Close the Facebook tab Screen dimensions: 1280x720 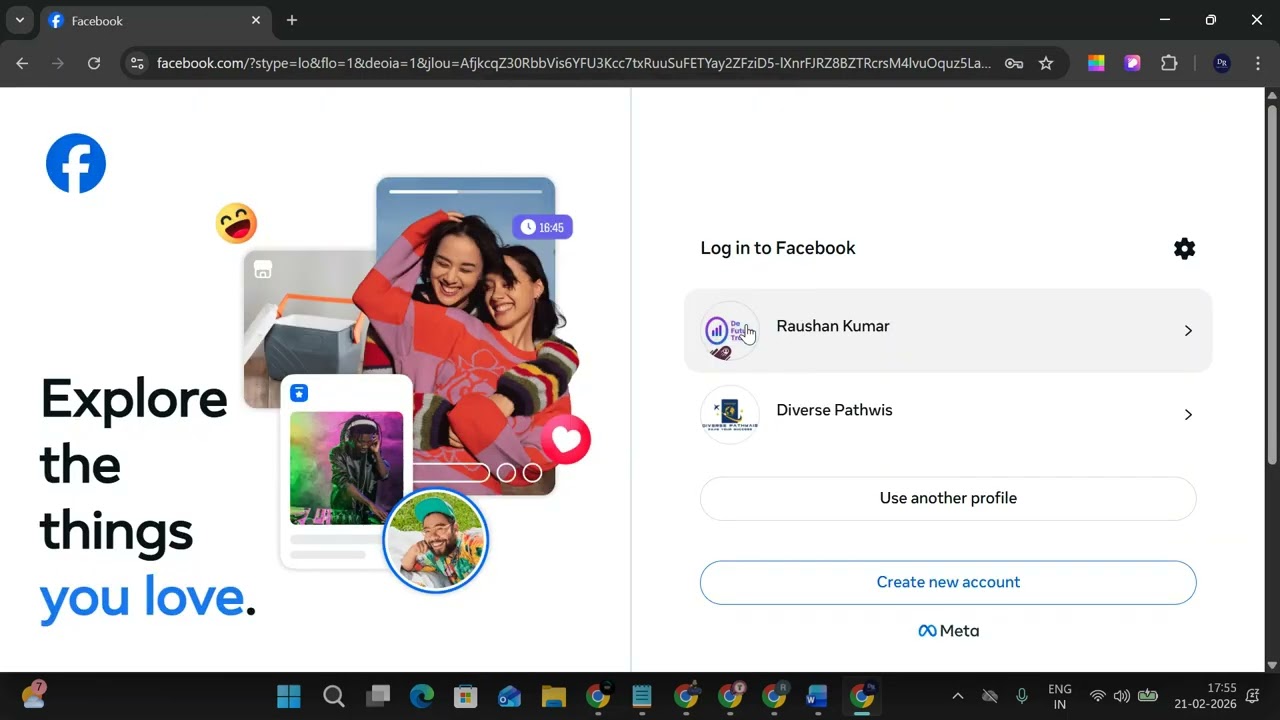coord(255,20)
